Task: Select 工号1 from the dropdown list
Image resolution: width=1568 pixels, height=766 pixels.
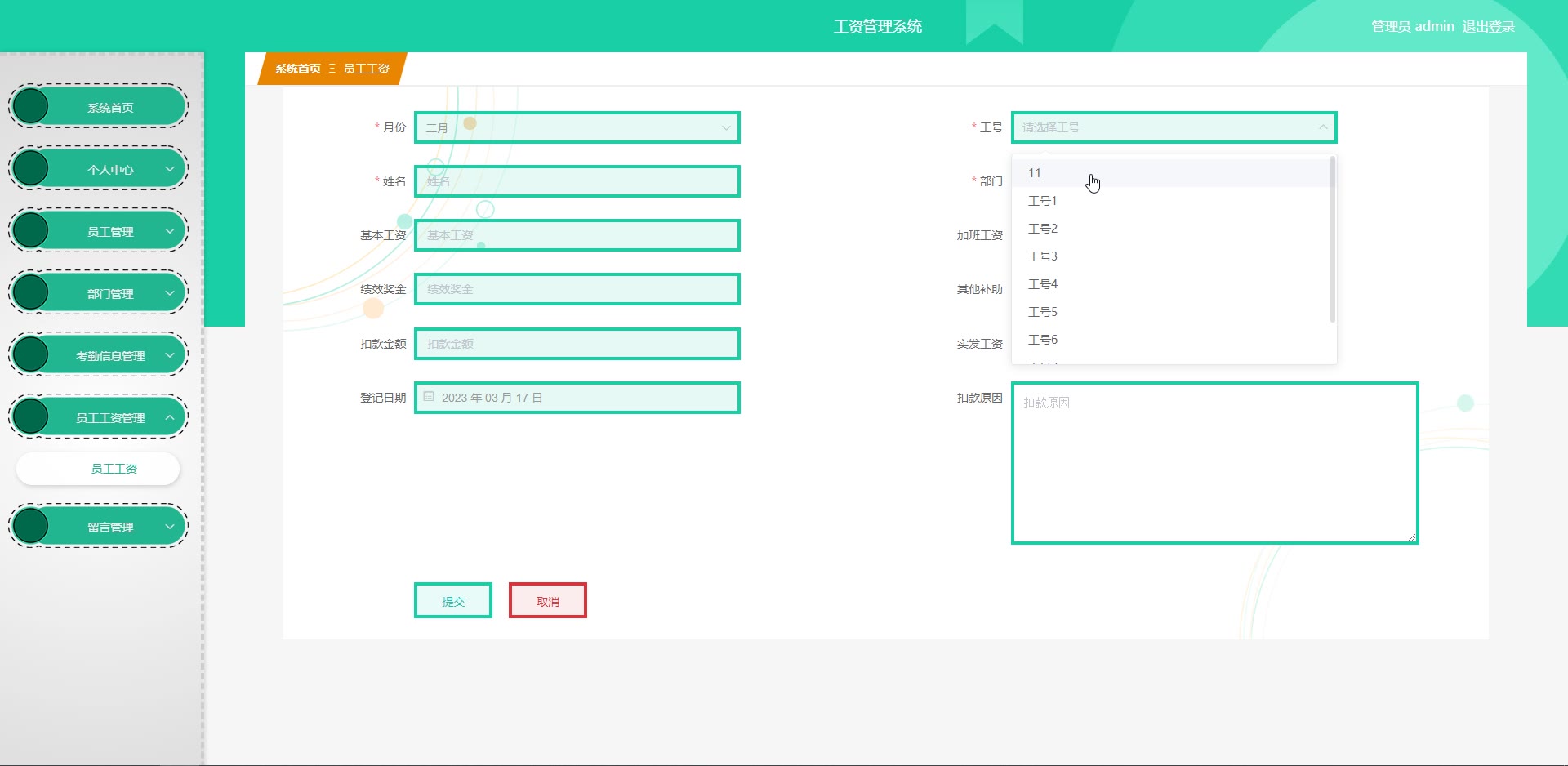Action: tap(1171, 201)
